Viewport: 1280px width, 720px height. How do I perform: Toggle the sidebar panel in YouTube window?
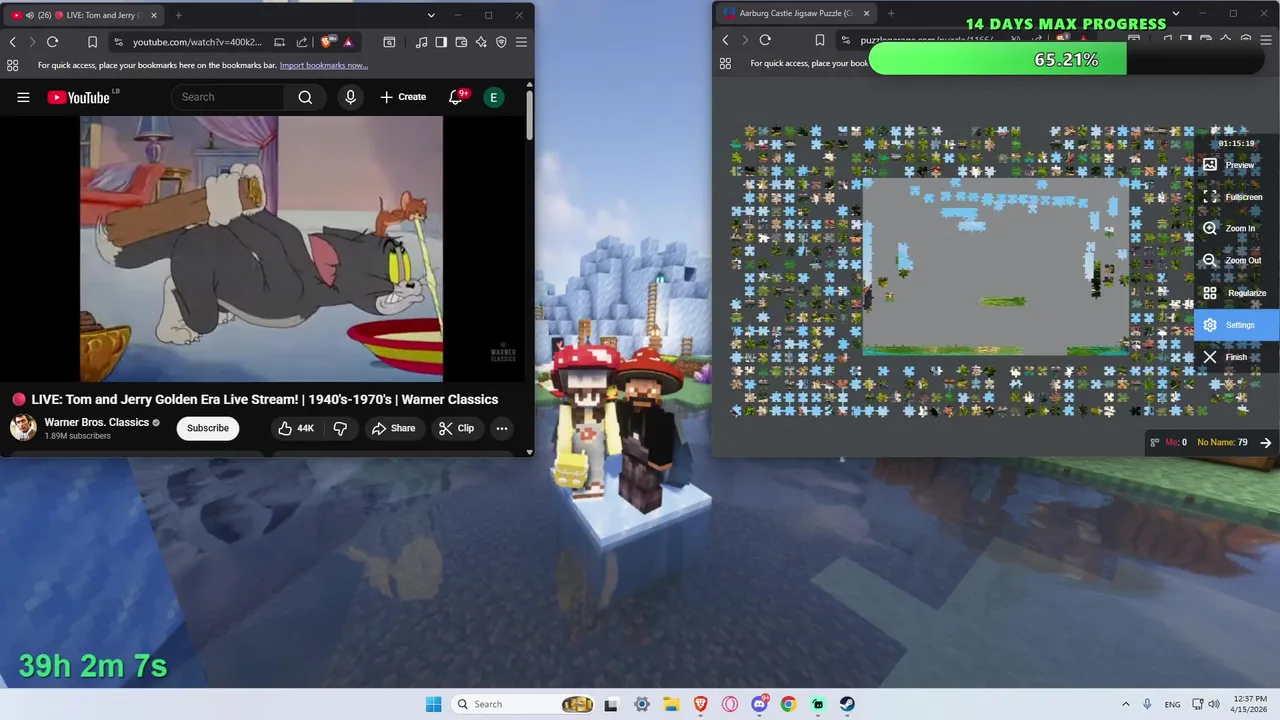[441, 42]
